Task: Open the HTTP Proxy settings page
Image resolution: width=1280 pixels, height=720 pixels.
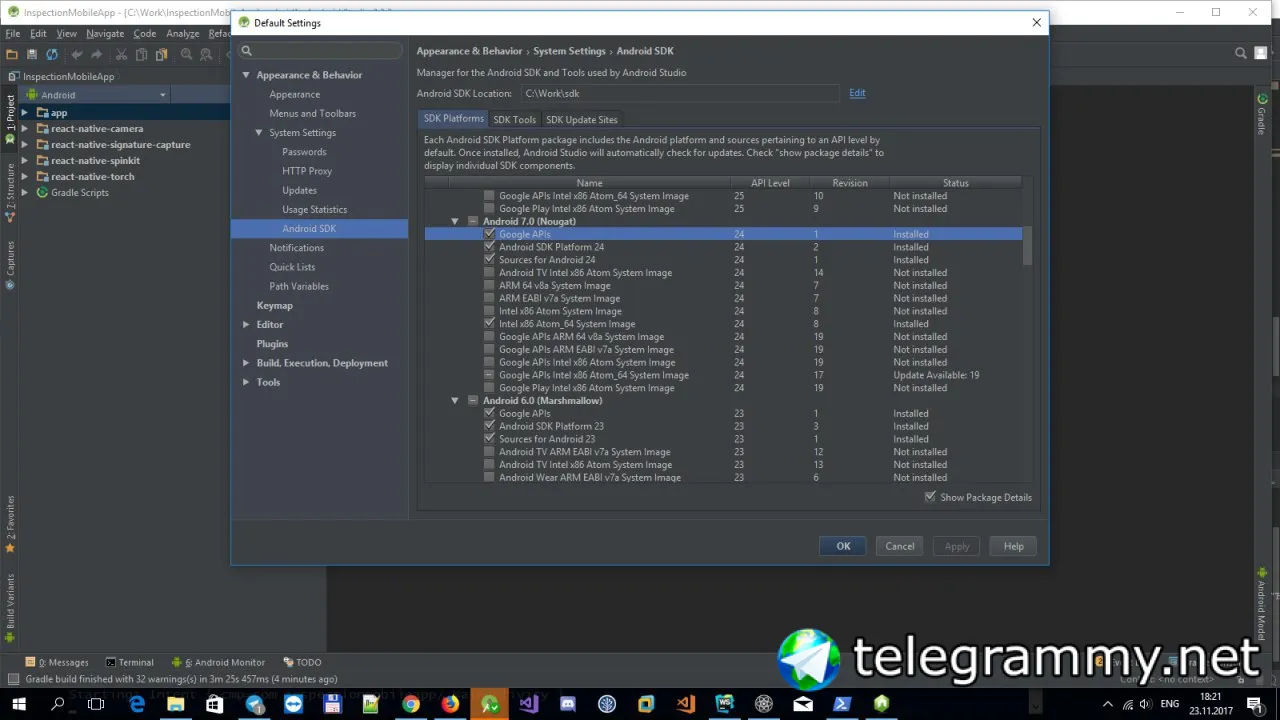Action: [x=307, y=171]
